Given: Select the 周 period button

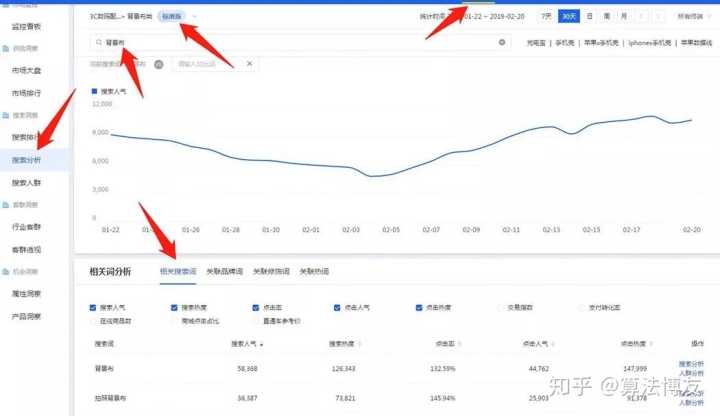Looking at the screenshot, I should click(x=607, y=16).
